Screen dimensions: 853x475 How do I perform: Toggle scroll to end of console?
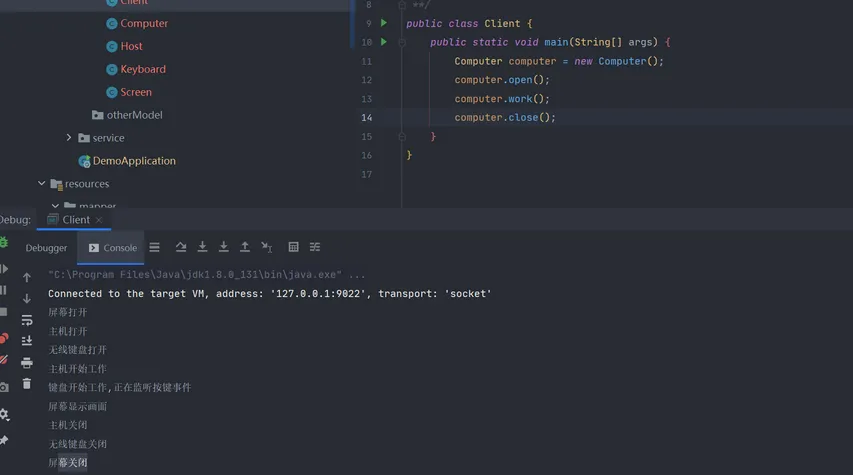(x=27, y=341)
